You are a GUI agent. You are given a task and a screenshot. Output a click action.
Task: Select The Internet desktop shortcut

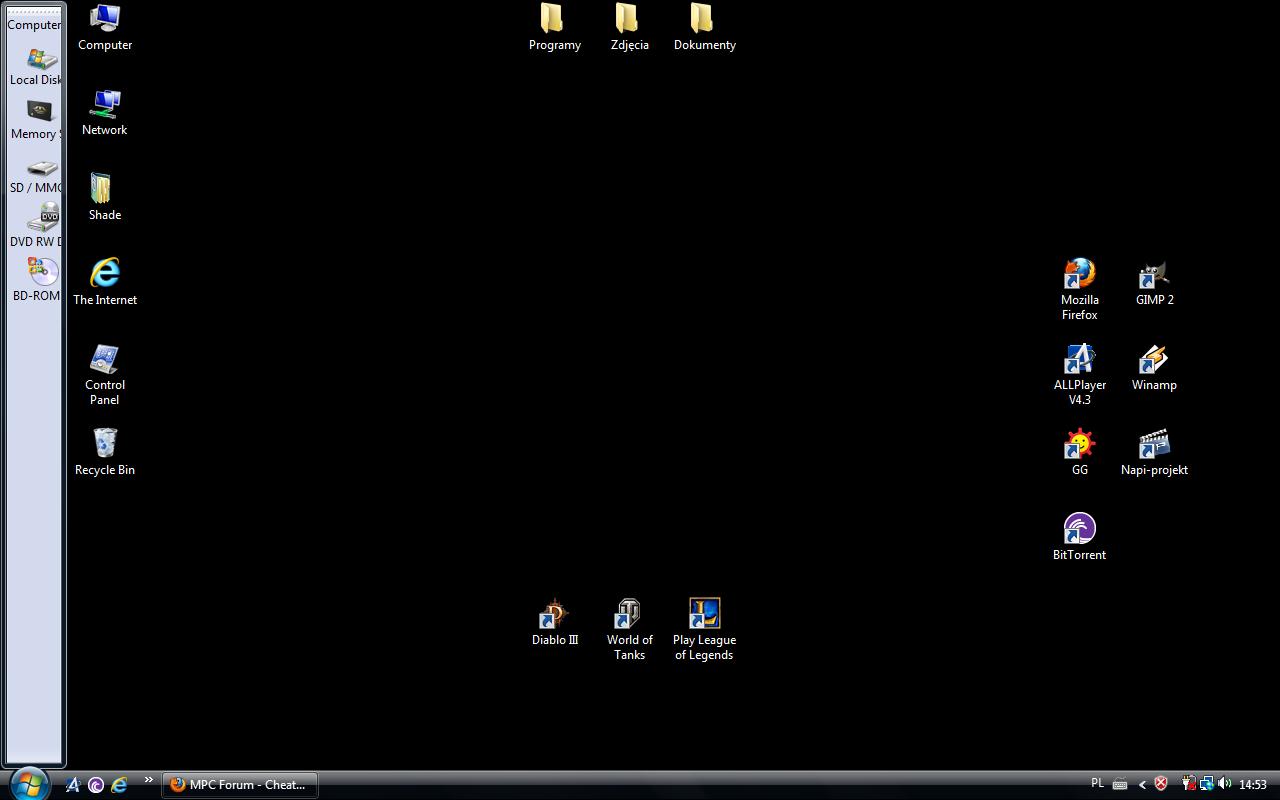coord(105,283)
